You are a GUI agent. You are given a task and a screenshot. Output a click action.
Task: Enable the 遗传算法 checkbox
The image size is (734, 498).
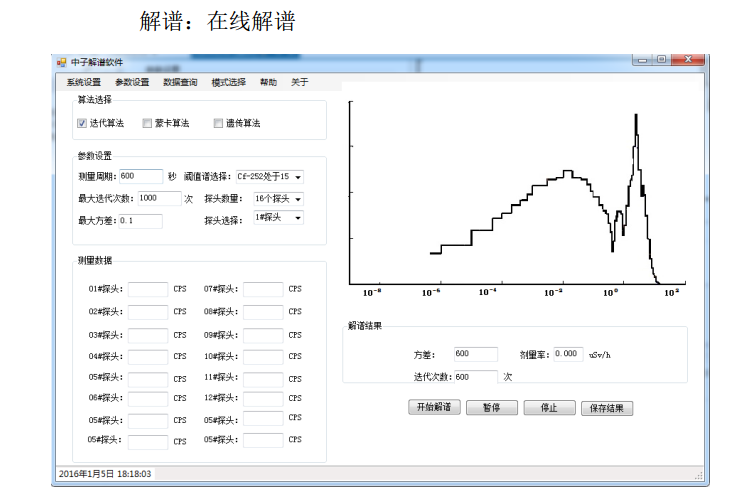218,123
